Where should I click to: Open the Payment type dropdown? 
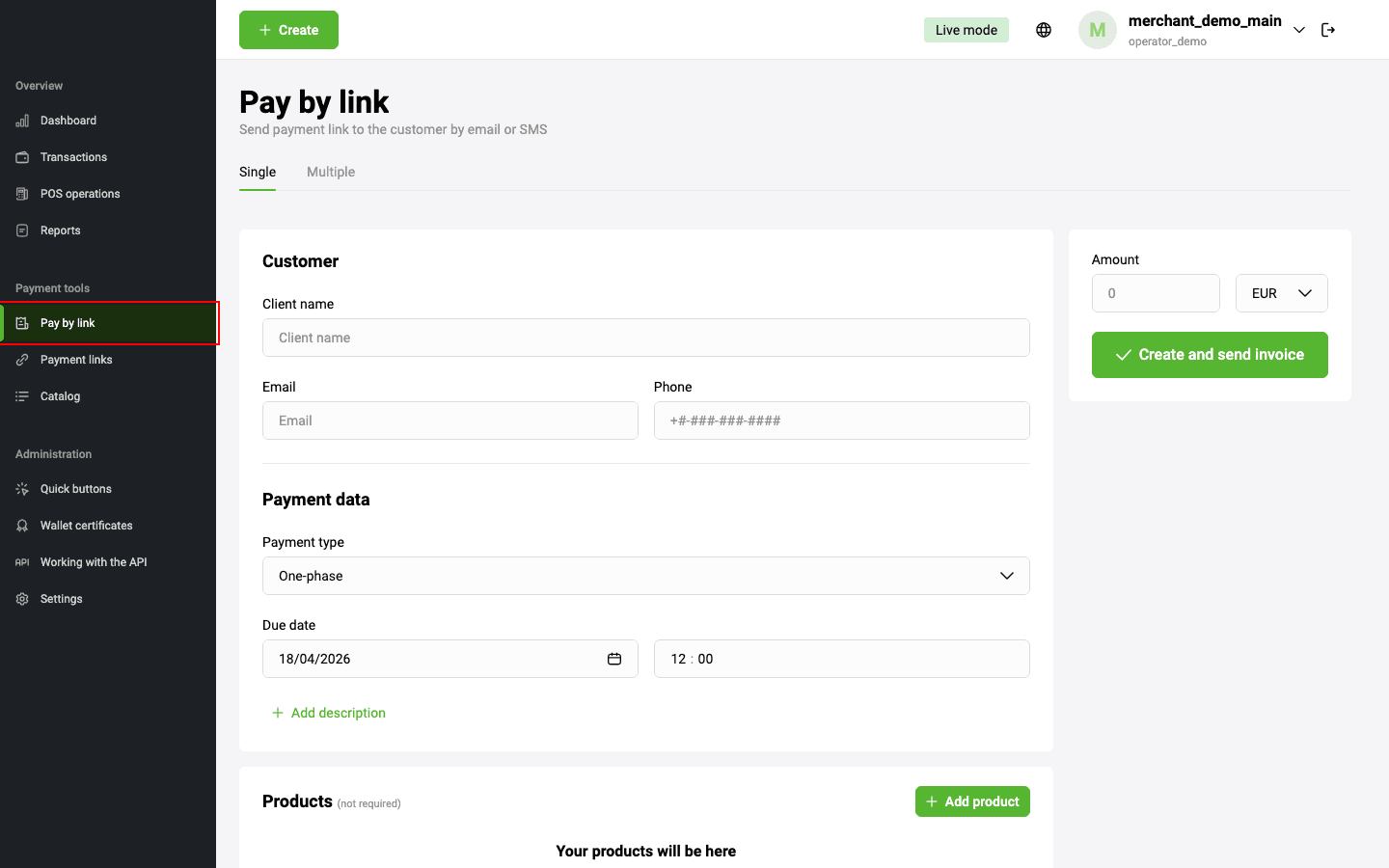pyautogui.click(x=645, y=576)
